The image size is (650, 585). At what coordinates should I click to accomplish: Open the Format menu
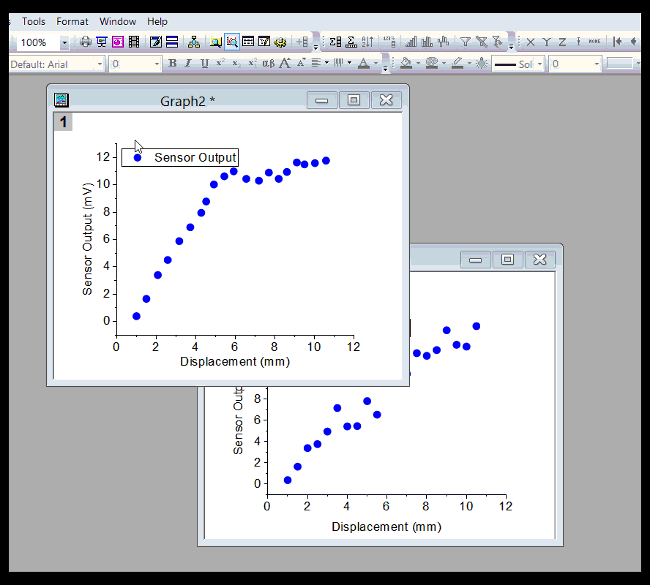click(72, 21)
